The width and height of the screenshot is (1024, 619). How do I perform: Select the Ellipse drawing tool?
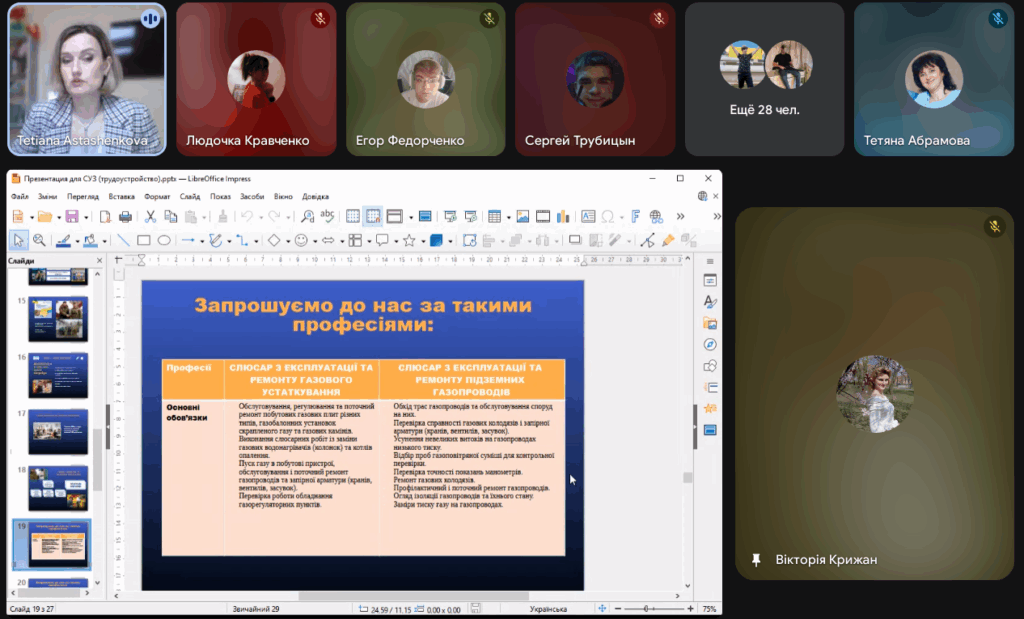(164, 240)
